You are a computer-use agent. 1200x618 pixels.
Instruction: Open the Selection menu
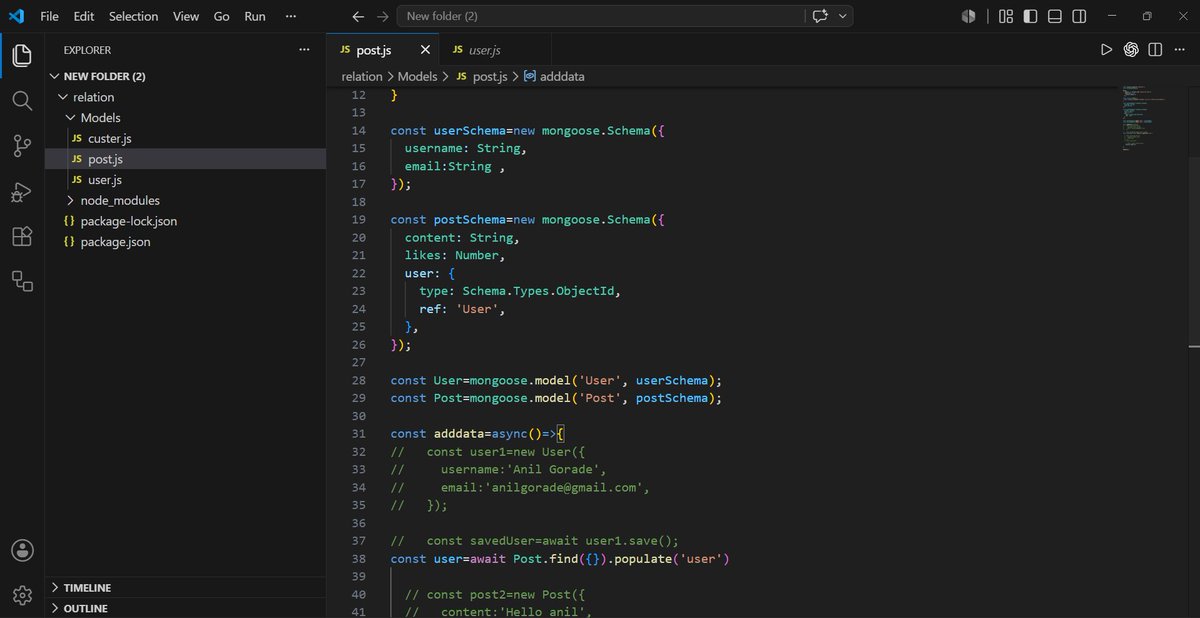(x=134, y=16)
